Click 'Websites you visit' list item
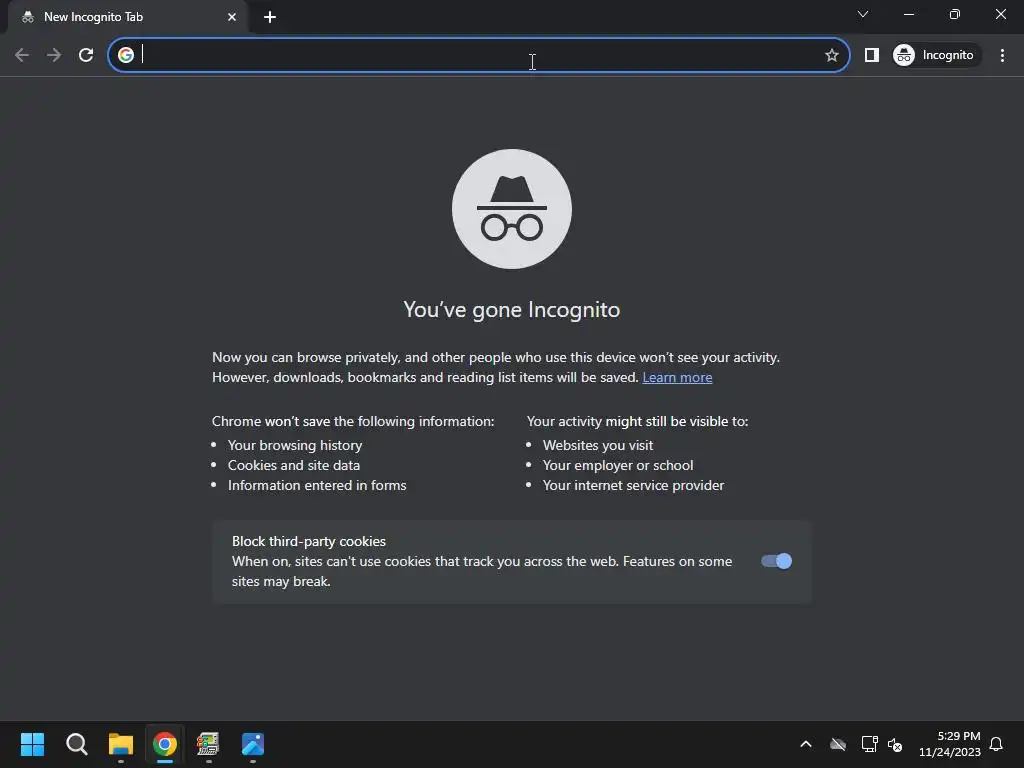 598,445
